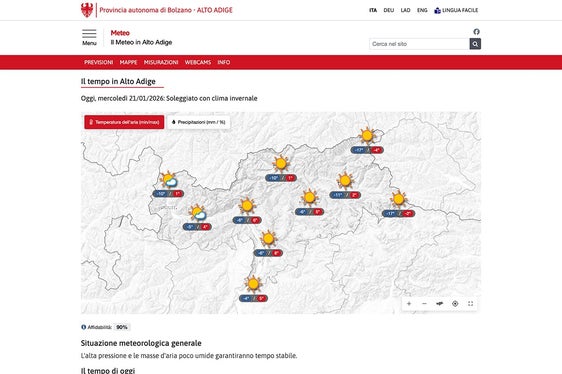The image size is (562, 374).
Task: Click the sun icon above -17° / -4°
Action: click(367, 136)
